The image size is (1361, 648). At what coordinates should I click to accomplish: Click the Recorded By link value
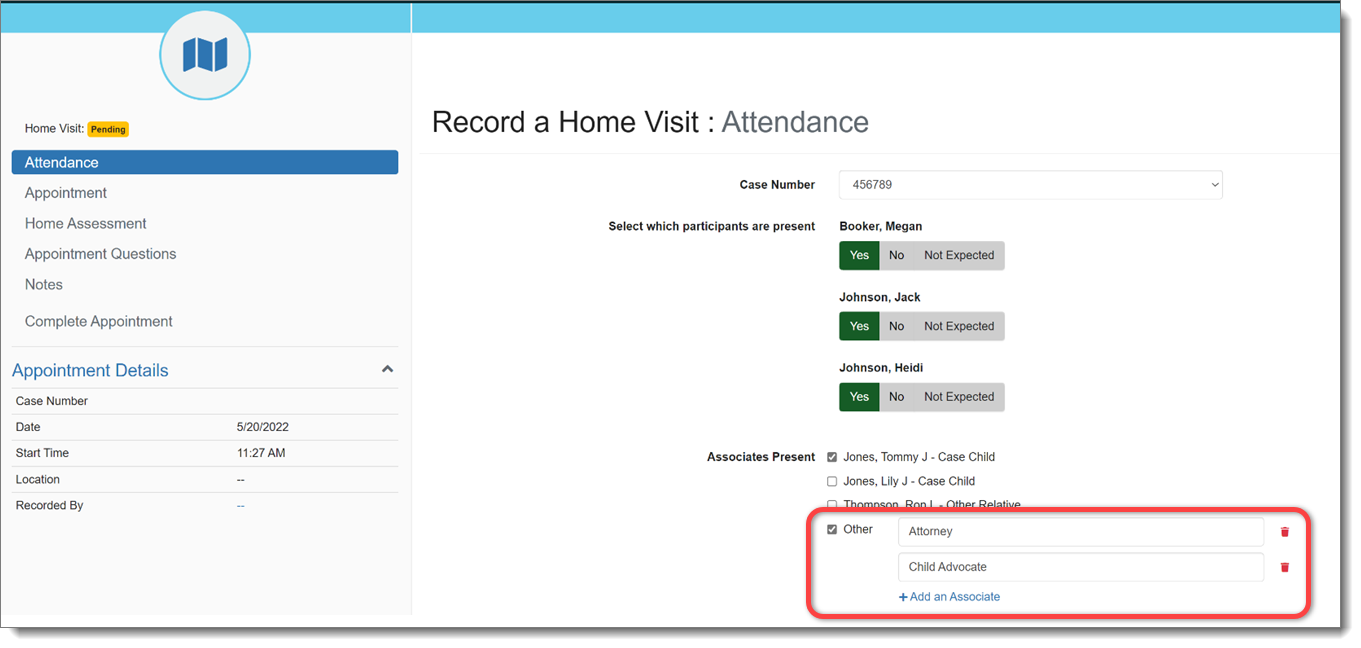[x=240, y=506]
